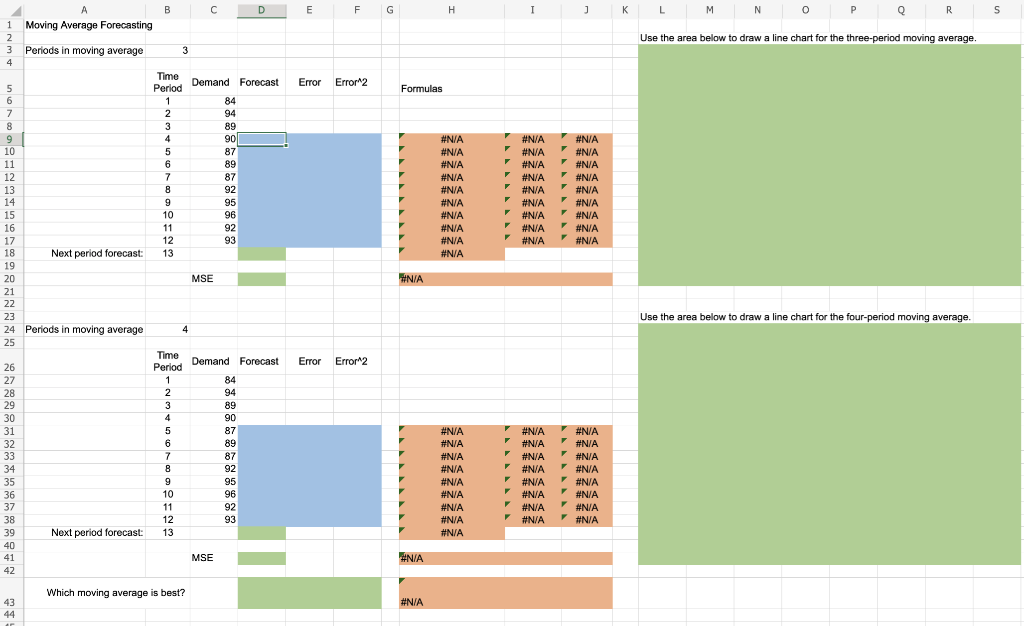Click orange #N/A cell H41

pyautogui.click(x=506, y=558)
